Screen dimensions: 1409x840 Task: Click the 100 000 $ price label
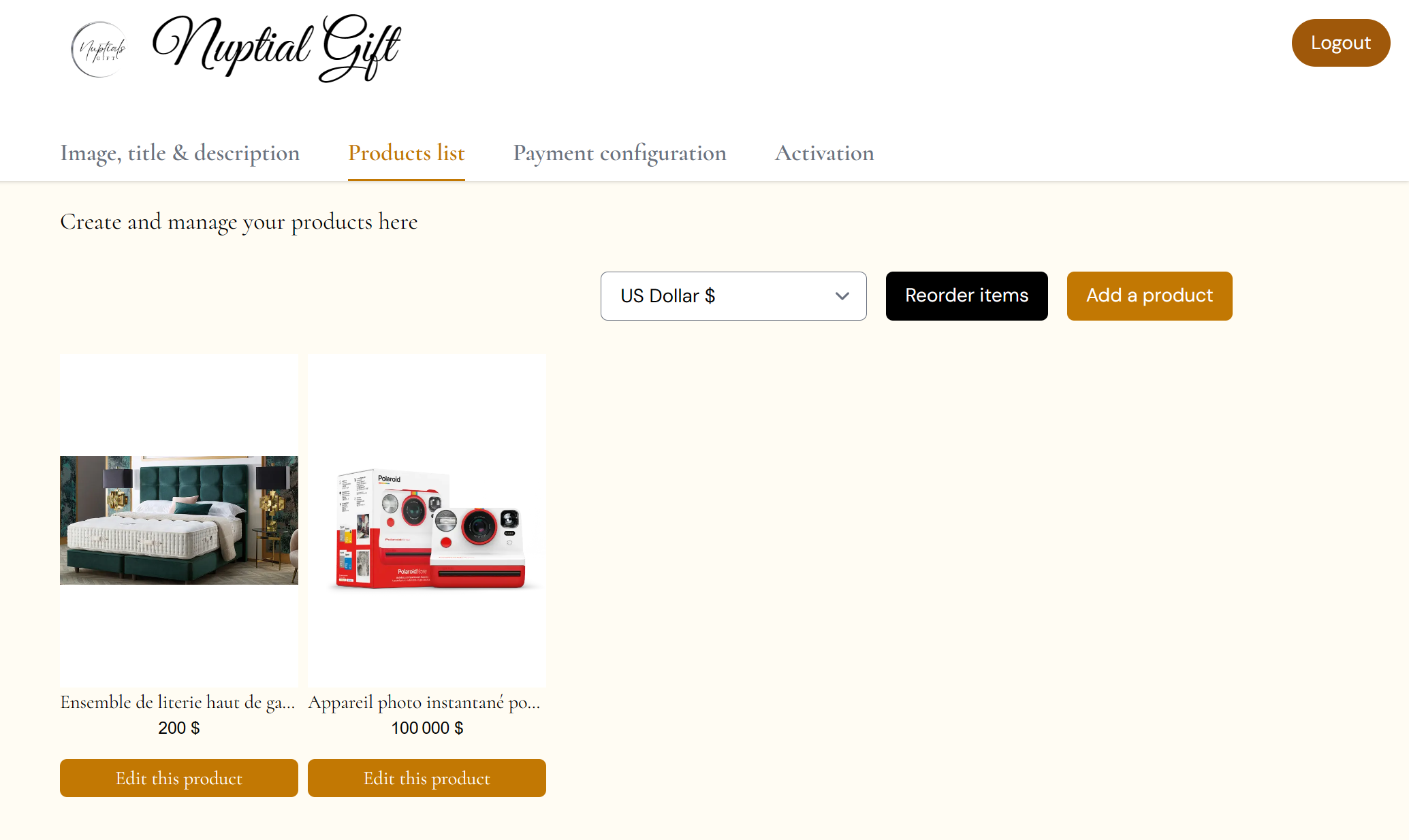[427, 728]
